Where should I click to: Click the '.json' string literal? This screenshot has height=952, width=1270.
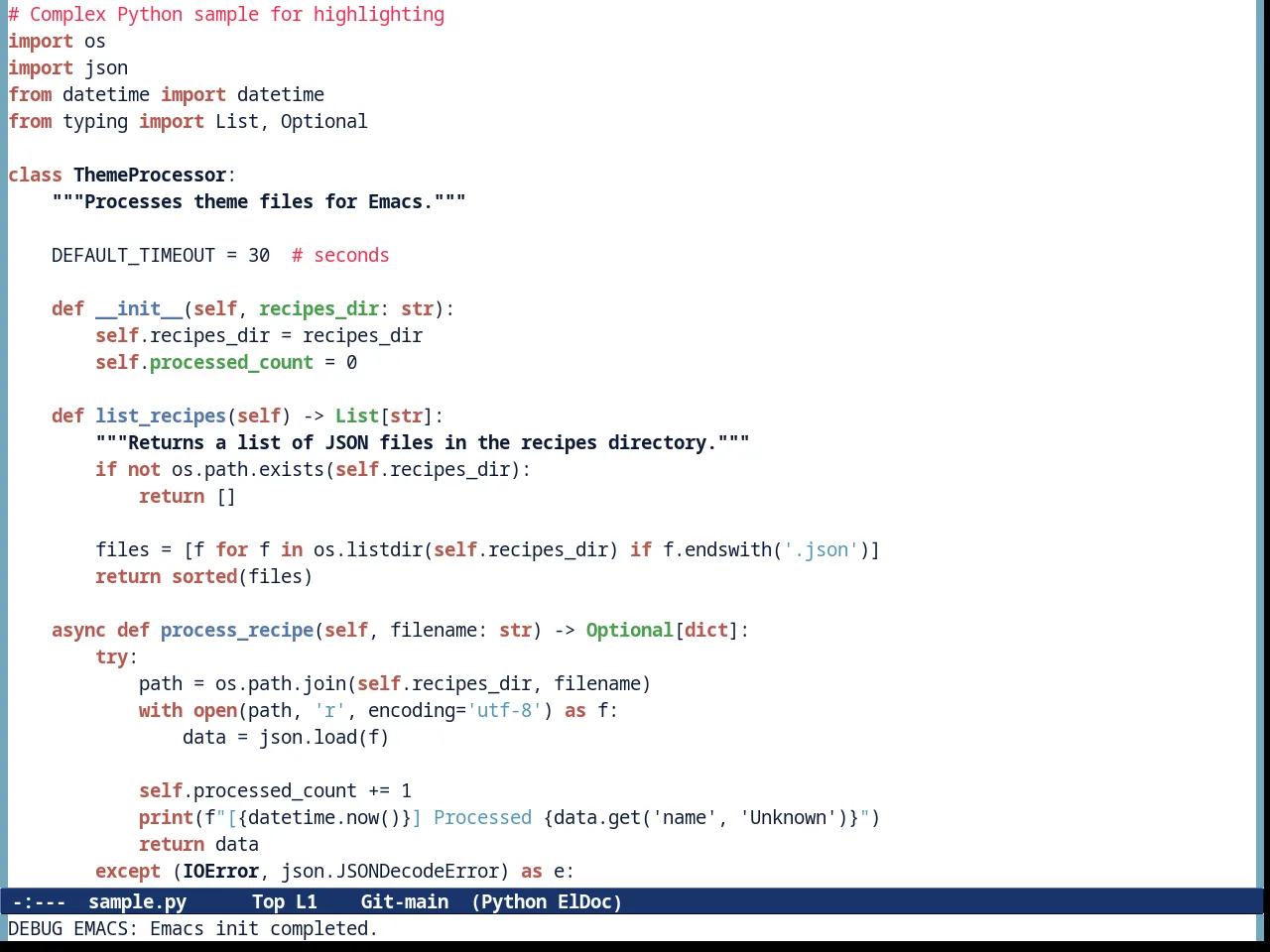coord(821,550)
